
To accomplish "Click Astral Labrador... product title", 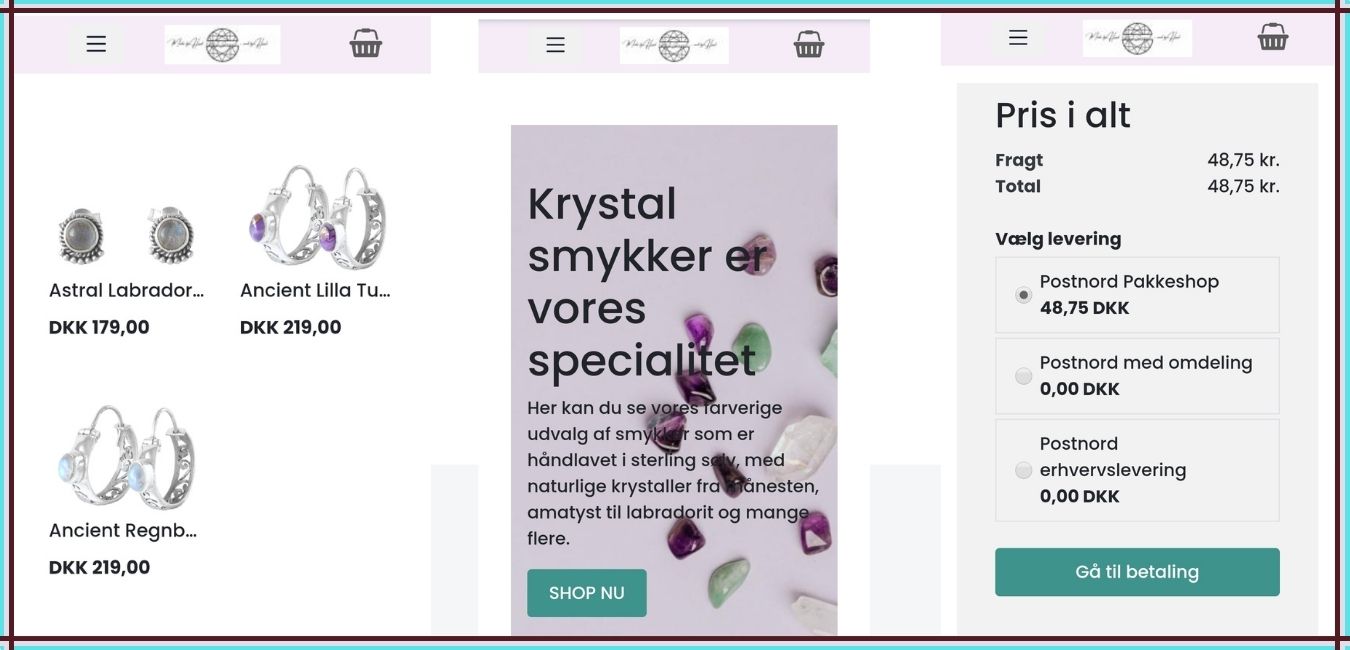I will pos(126,290).
